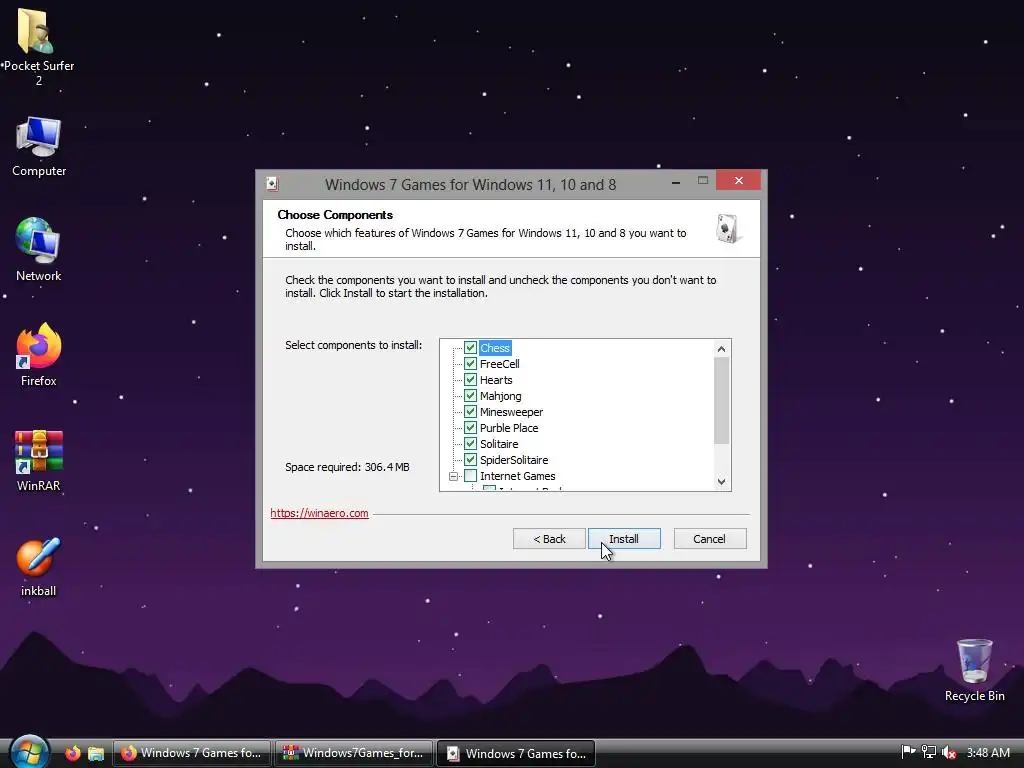
Task: Select the Computer desktop icon
Action: 39,146
